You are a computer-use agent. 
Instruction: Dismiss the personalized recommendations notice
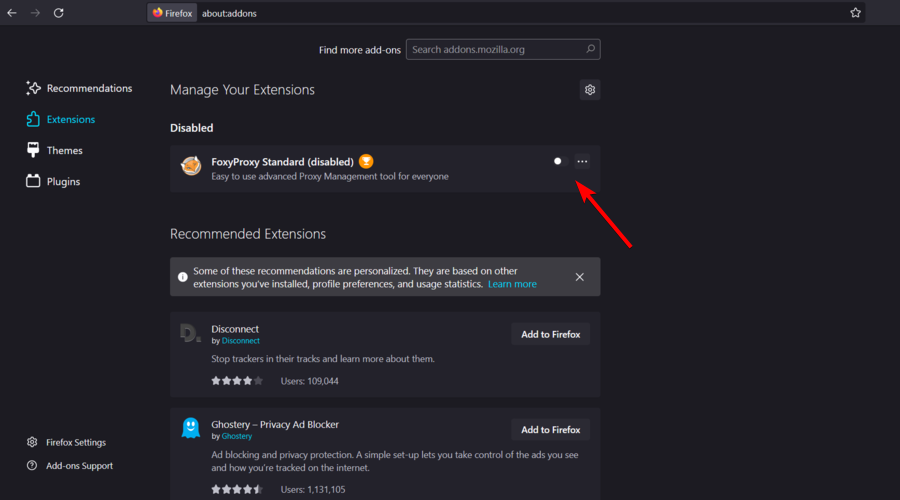(x=580, y=277)
